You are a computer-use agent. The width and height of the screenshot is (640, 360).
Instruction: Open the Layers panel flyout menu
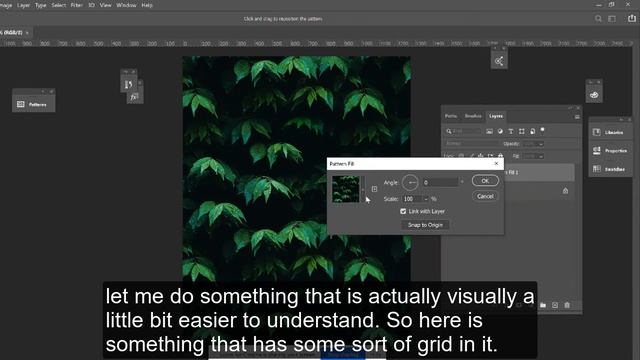coord(577,117)
